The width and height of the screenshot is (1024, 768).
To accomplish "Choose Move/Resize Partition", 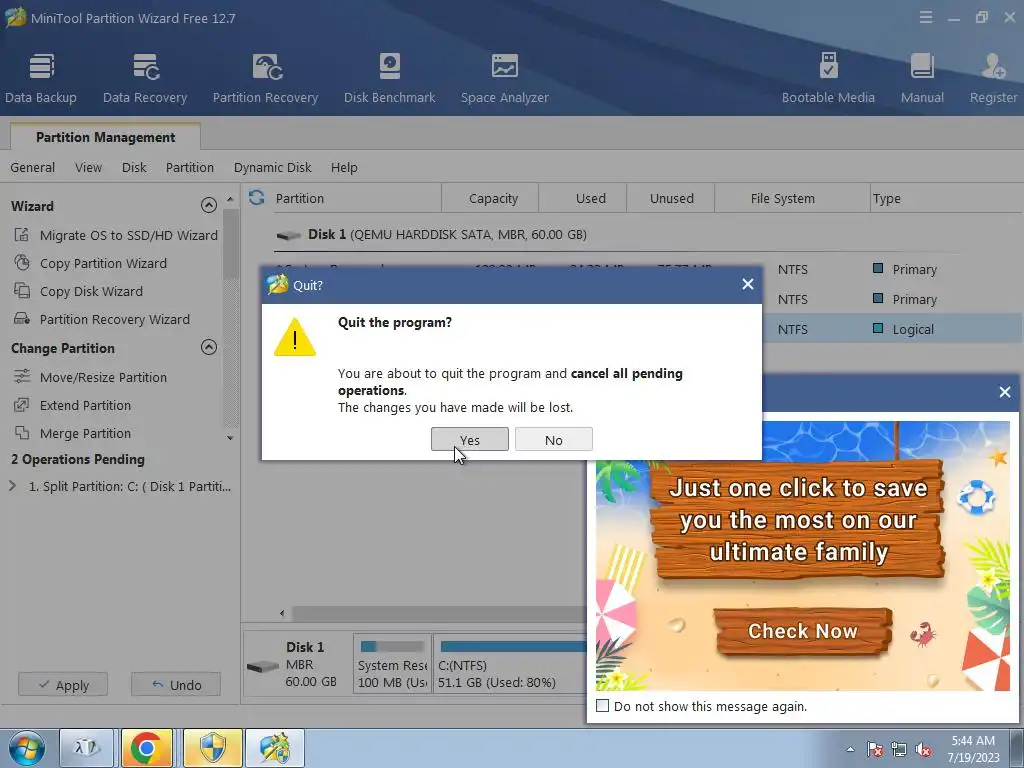I will pyautogui.click(x=90, y=377).
